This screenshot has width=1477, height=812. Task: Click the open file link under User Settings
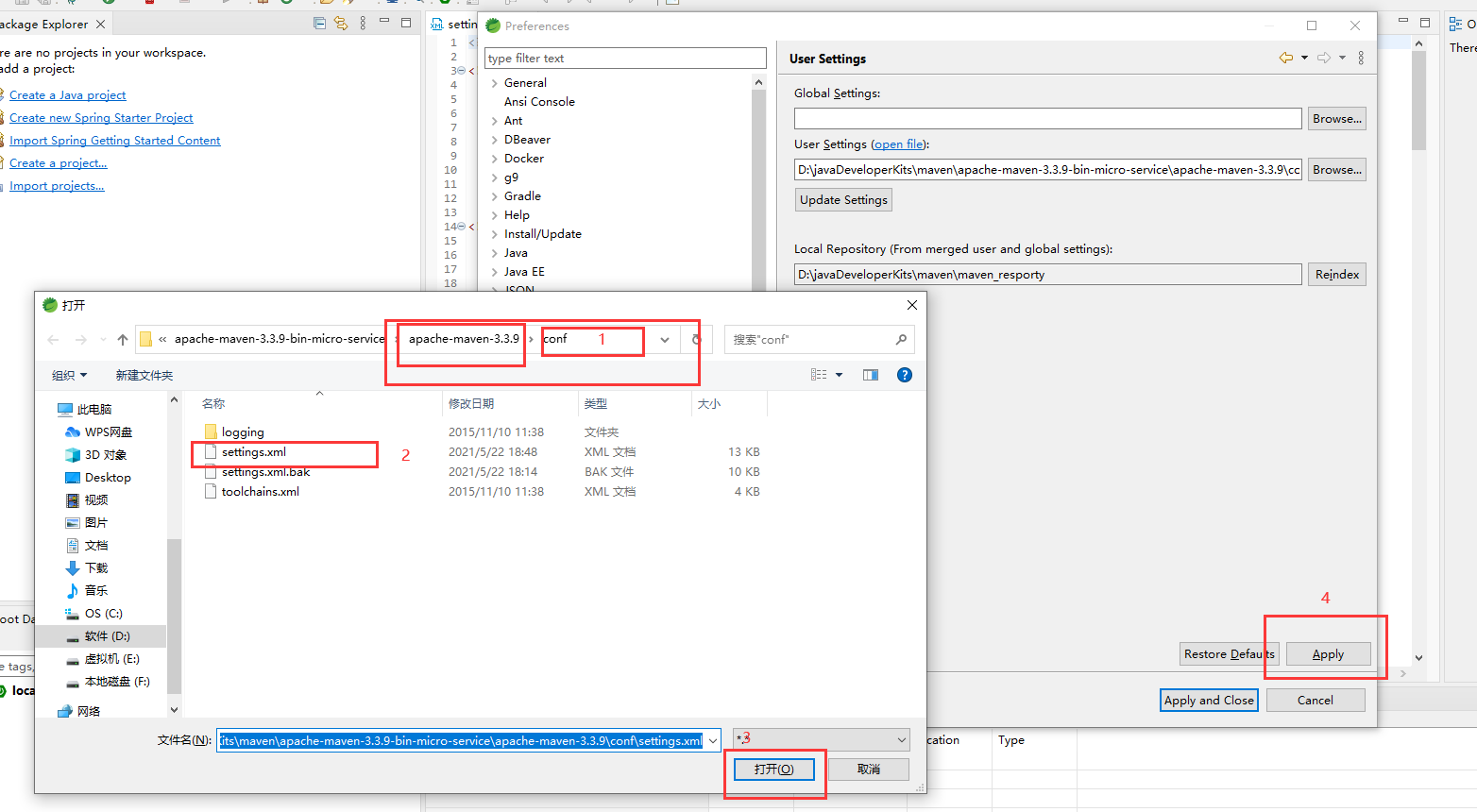pyautogui.click(x=897, y=144)
